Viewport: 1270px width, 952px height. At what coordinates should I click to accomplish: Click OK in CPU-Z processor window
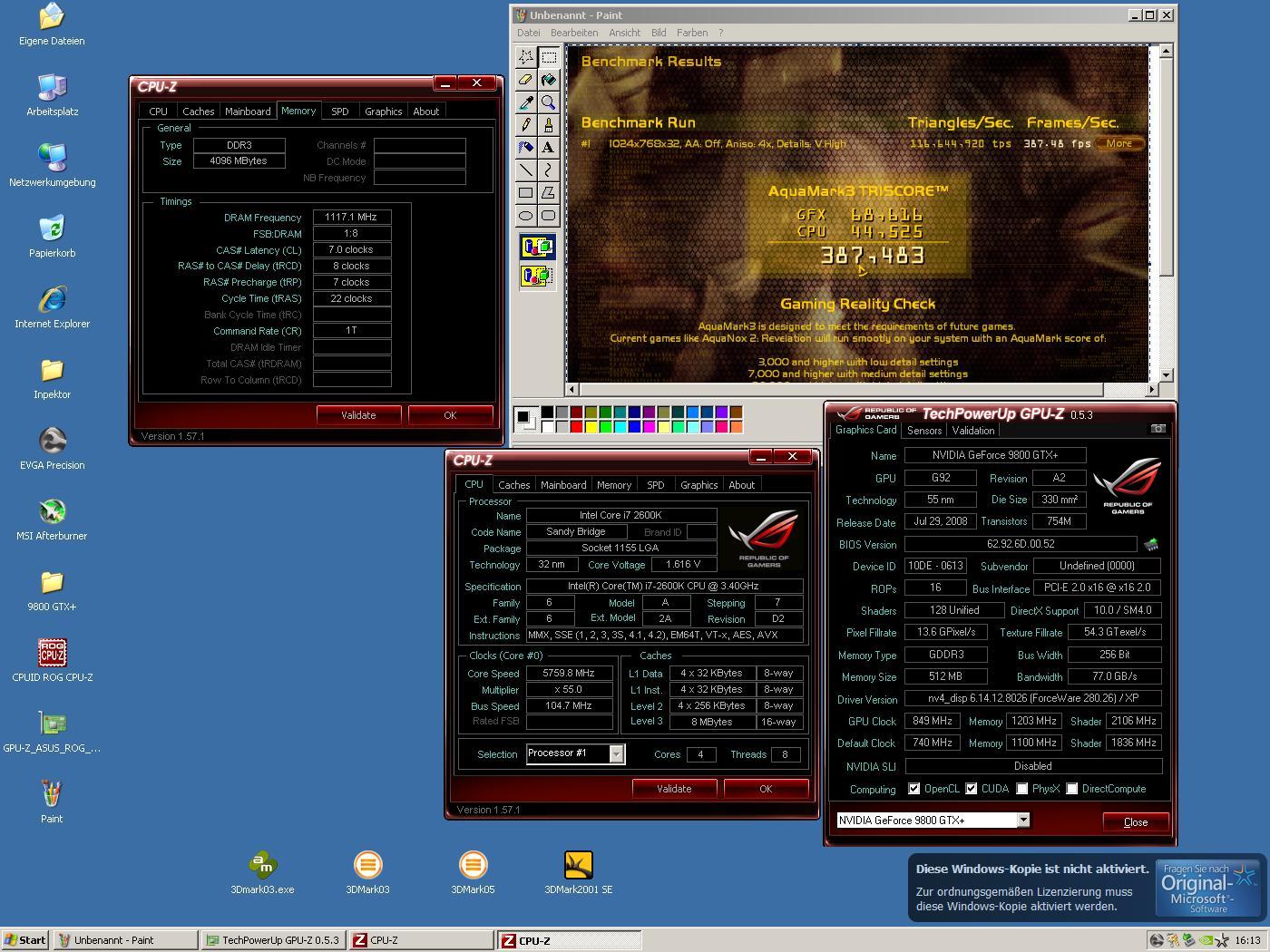(x=766, y=789)
